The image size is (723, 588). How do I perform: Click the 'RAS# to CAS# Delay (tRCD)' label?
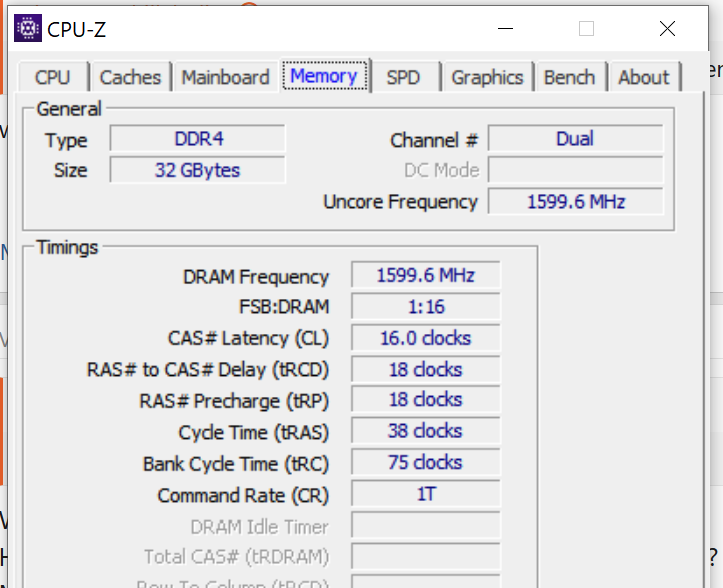pyautogui.click(x=208, y=370)
